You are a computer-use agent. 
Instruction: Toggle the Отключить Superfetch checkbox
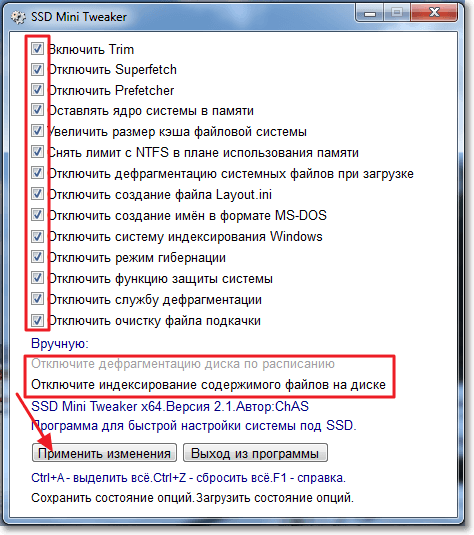point(37,69)
